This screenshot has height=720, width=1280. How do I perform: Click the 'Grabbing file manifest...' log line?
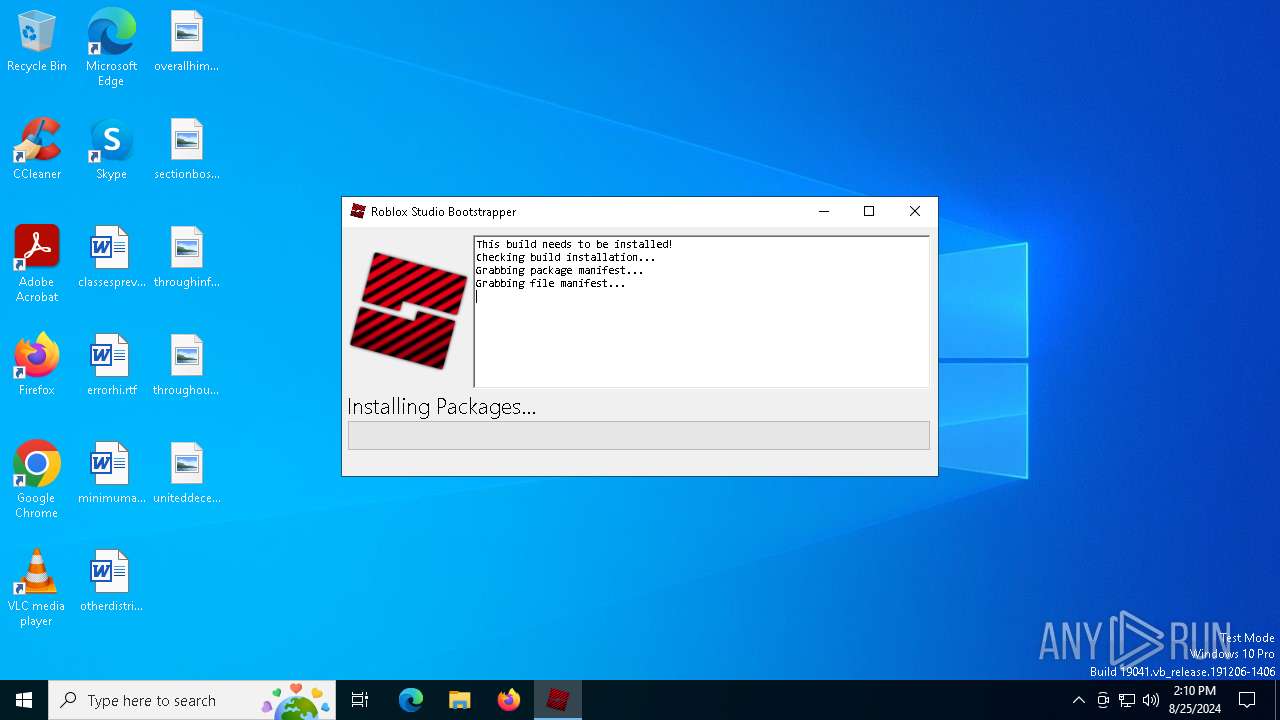pos(550,283)
